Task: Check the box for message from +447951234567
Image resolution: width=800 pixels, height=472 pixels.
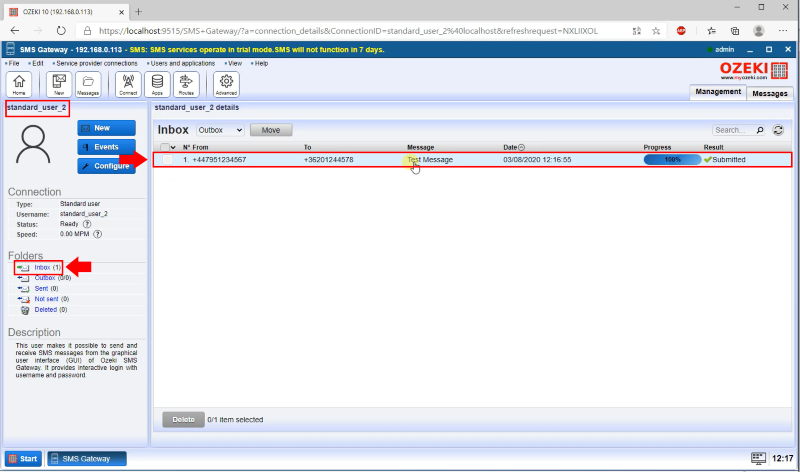Action: (x=167, y=160)
